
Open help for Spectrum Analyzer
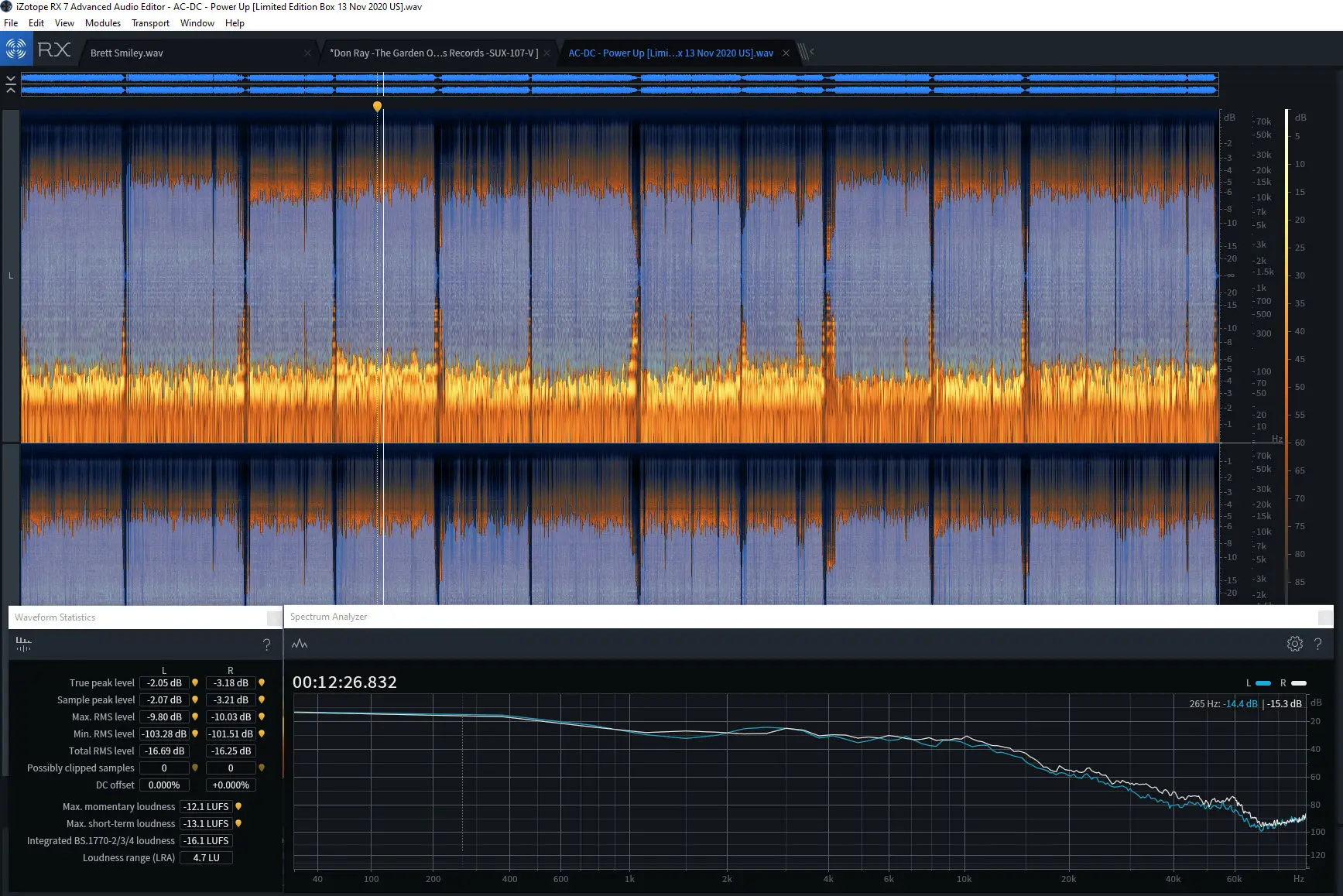click(x=1318, y=644)
